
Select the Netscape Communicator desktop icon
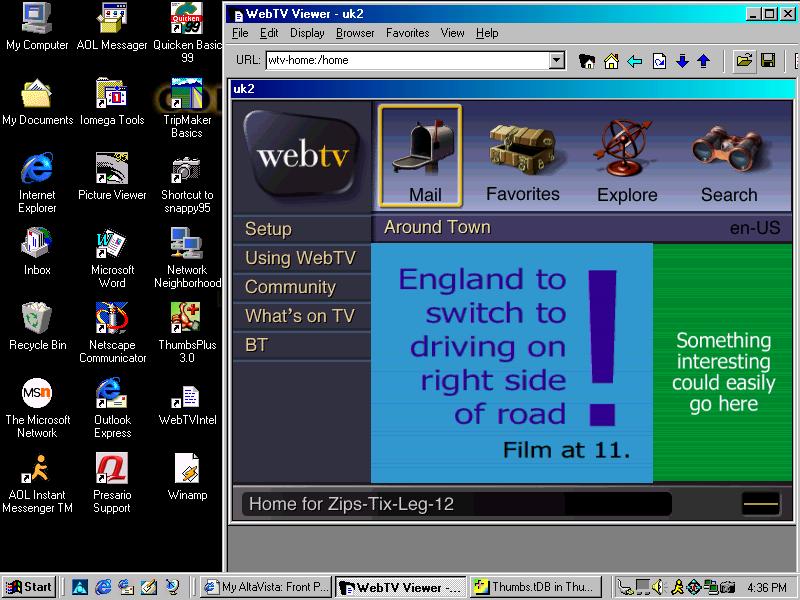click(x=112, y=333)
